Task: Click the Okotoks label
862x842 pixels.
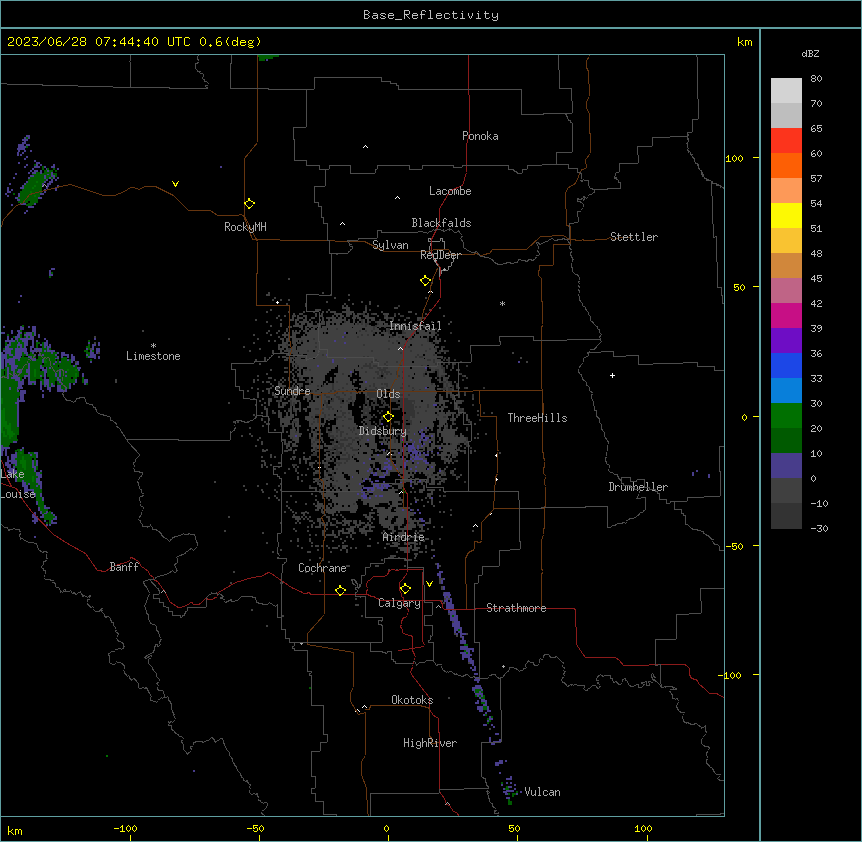Action: coord(412,700)
